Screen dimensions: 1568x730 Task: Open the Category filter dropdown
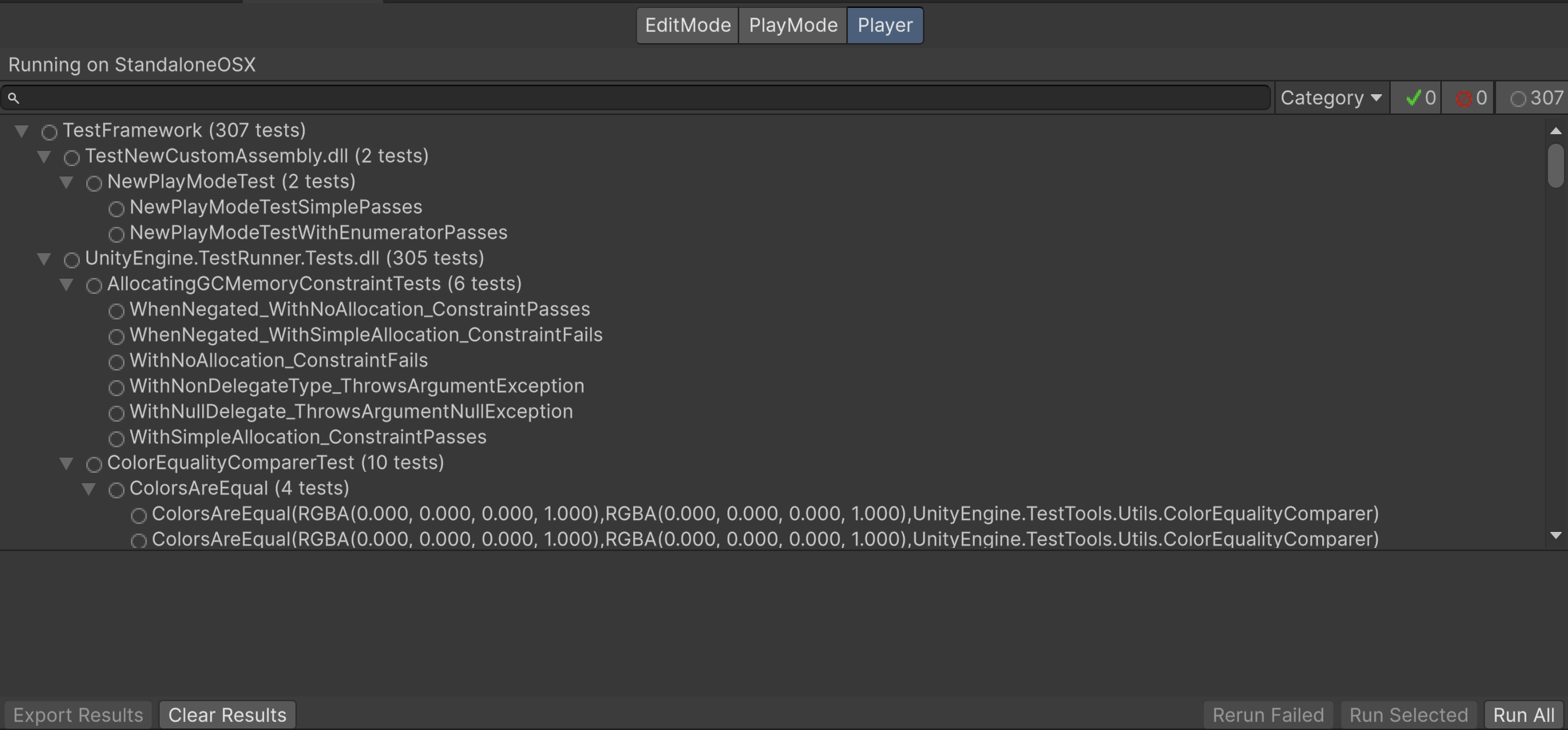pyautogui.click(x=1330, y=97)
